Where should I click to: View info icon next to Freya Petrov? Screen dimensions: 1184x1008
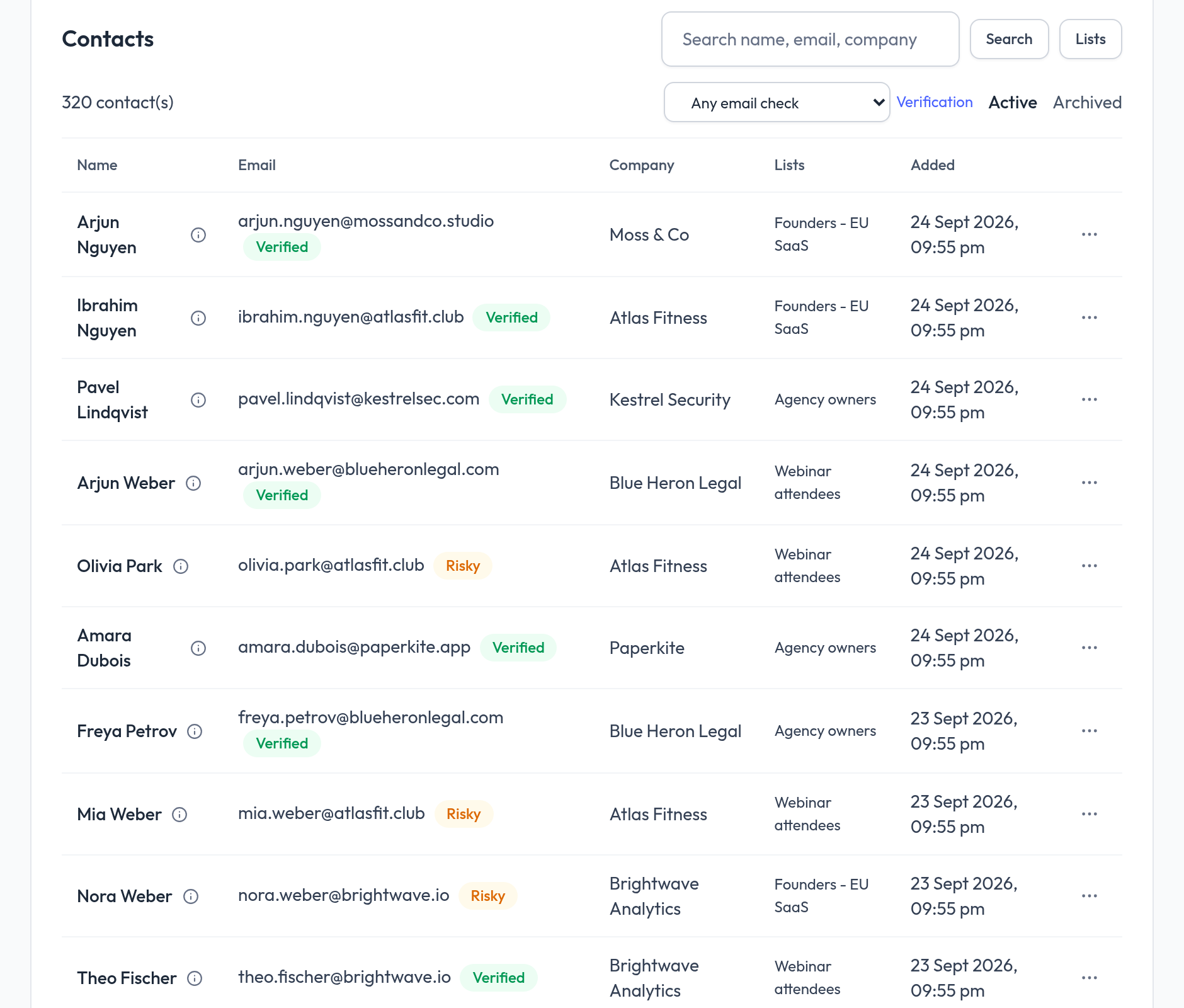point(195,731)
